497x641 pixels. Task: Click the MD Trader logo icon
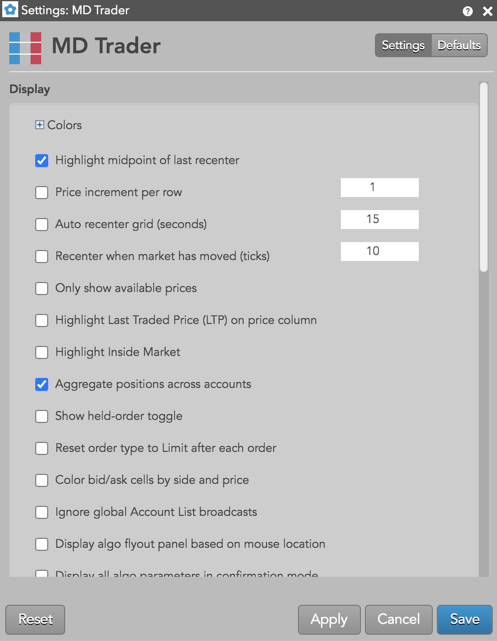click(x=25, y=48)
